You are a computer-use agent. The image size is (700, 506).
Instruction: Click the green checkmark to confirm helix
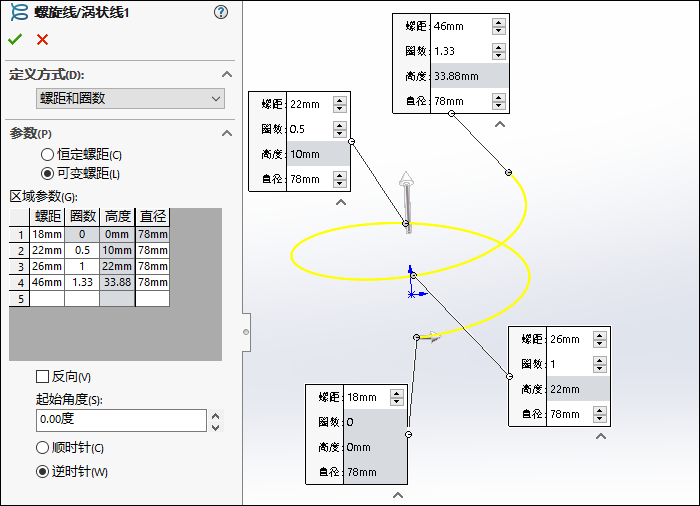tap(15, 39)
